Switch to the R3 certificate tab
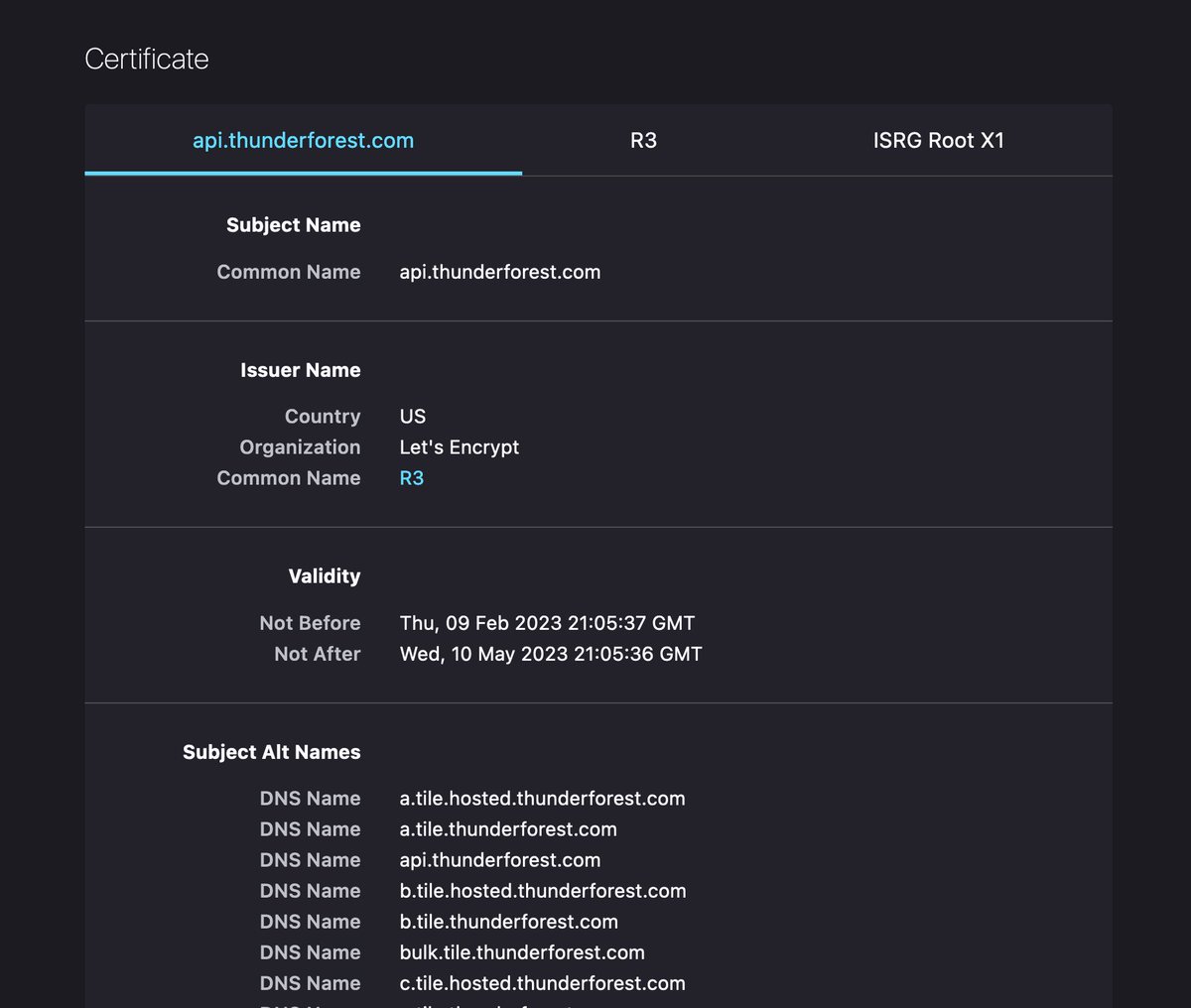The image size is (1191, 1008). click(643, 140)
